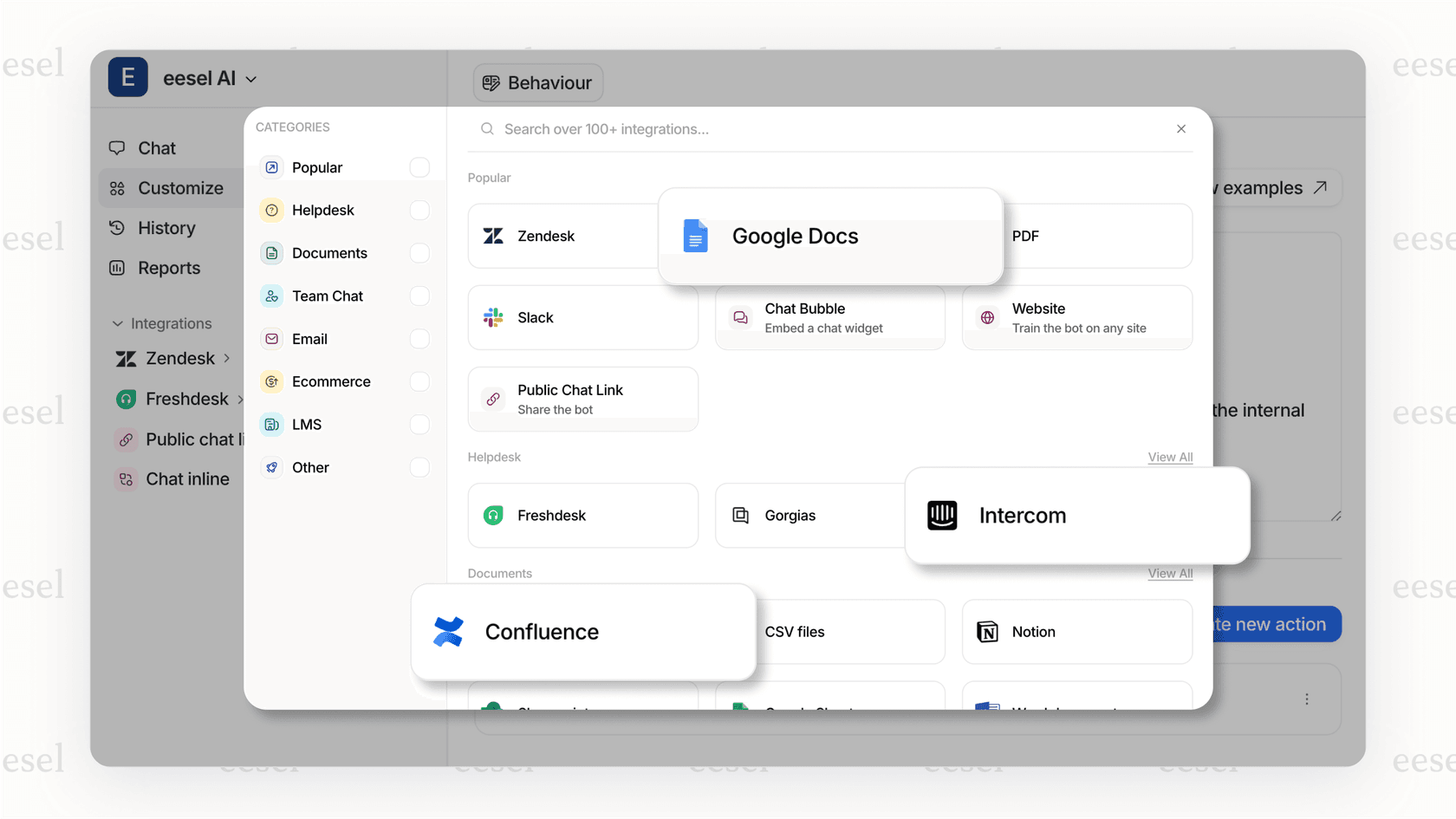
Task: Toggle the LMS category radio
Action: (419, 425)
